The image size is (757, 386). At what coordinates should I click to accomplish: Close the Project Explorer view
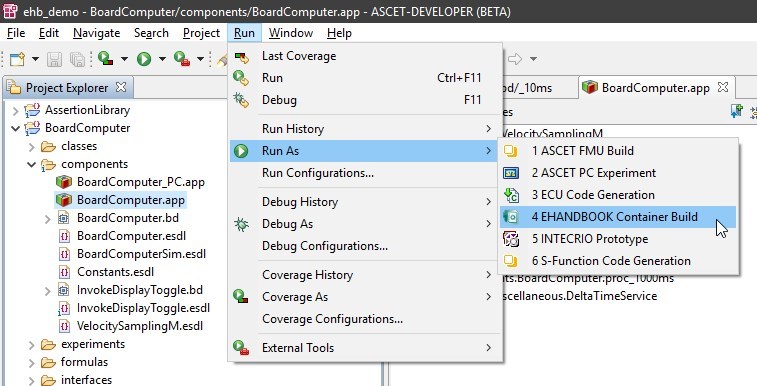point(121,87)
